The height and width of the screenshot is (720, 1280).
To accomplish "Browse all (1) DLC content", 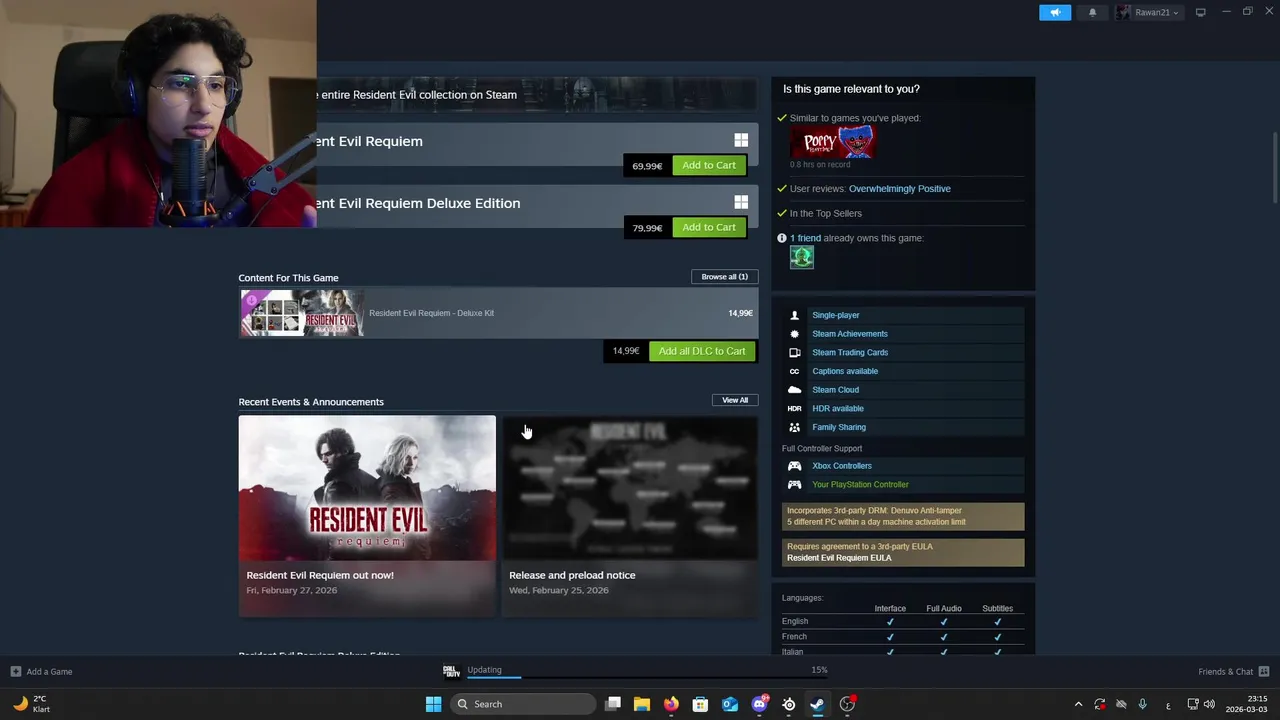I will (724, 277).
